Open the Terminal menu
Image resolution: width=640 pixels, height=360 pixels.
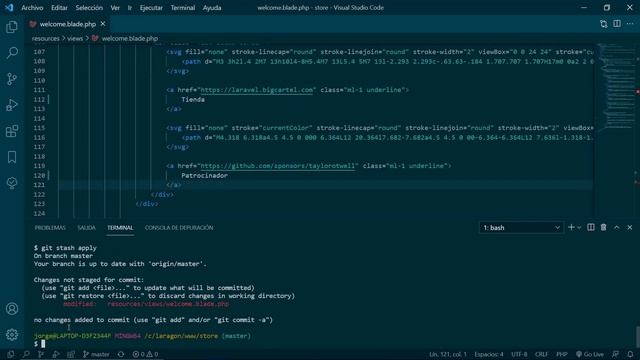[x=182, y=8]
